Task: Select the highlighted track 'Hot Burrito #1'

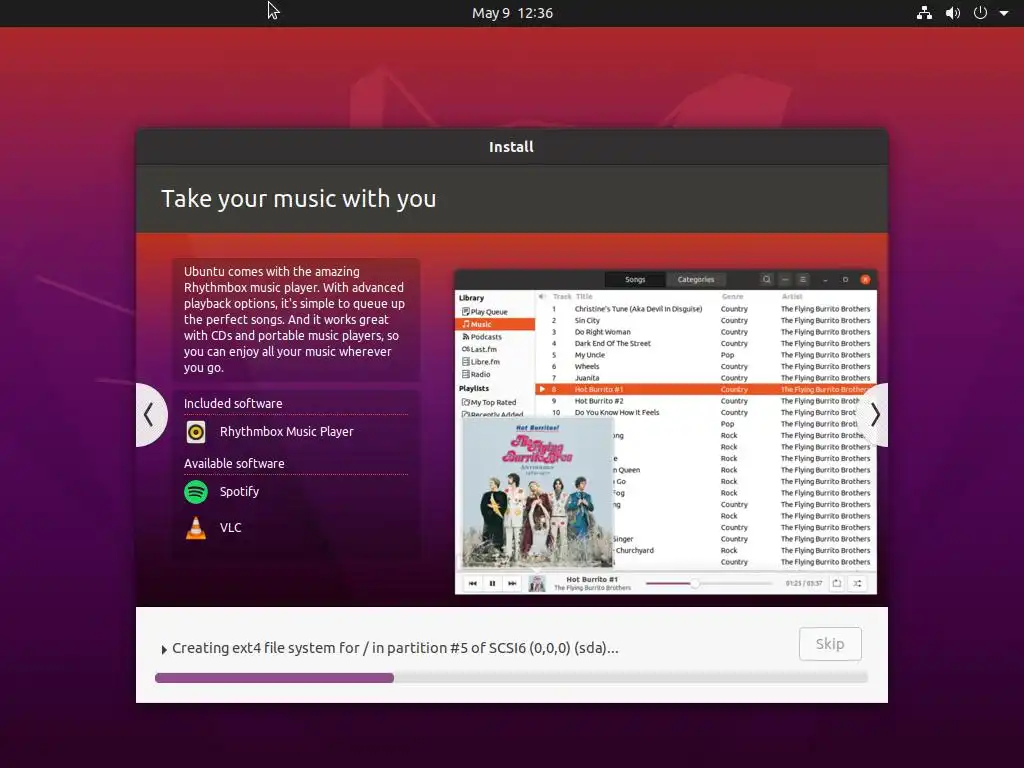Action: point(705,389)
